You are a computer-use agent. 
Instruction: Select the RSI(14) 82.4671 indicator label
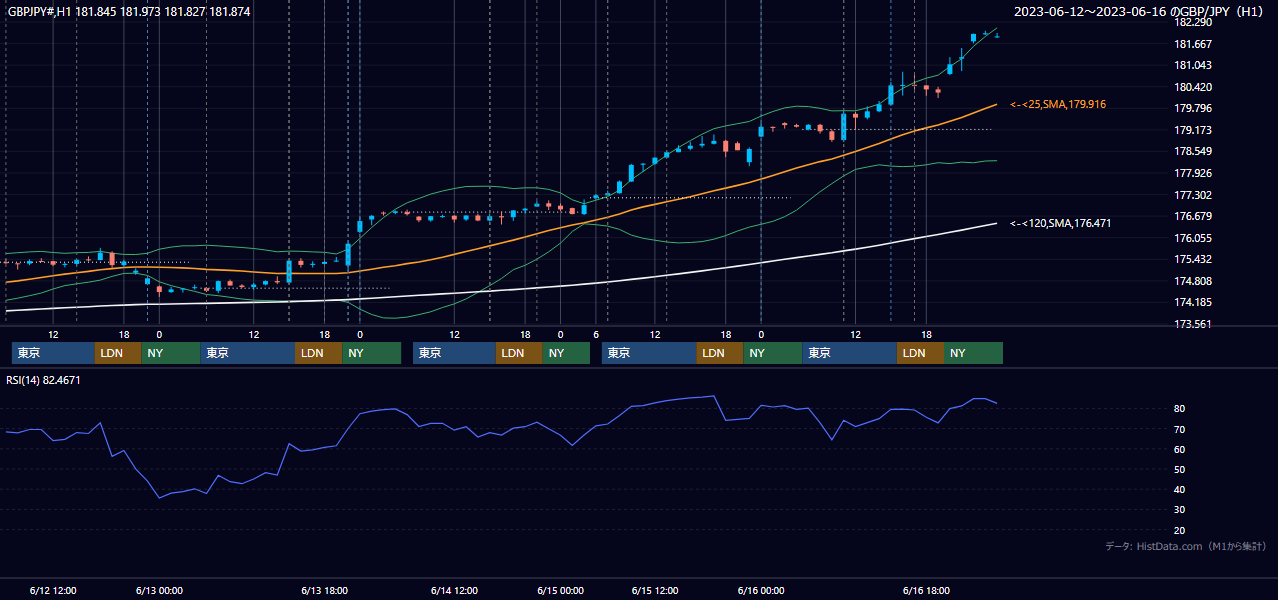tap(43, 380)
